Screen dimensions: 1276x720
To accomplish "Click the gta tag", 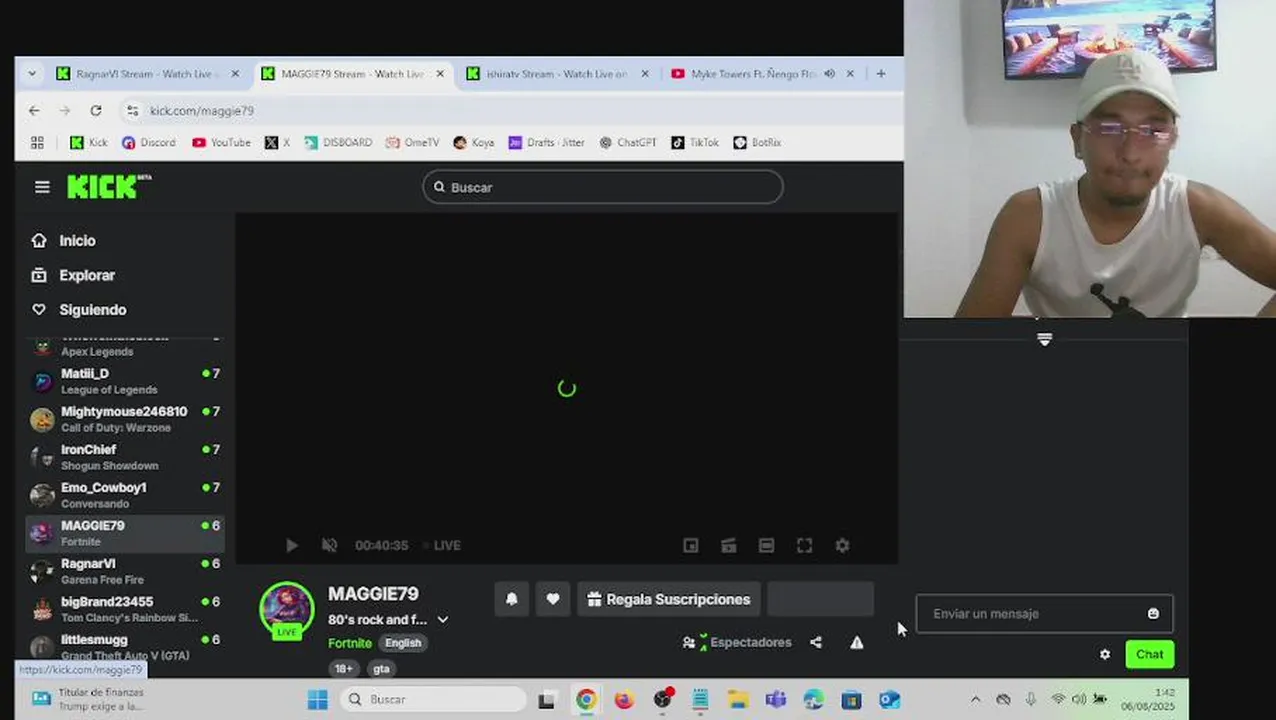I will (x=381, y=668).
